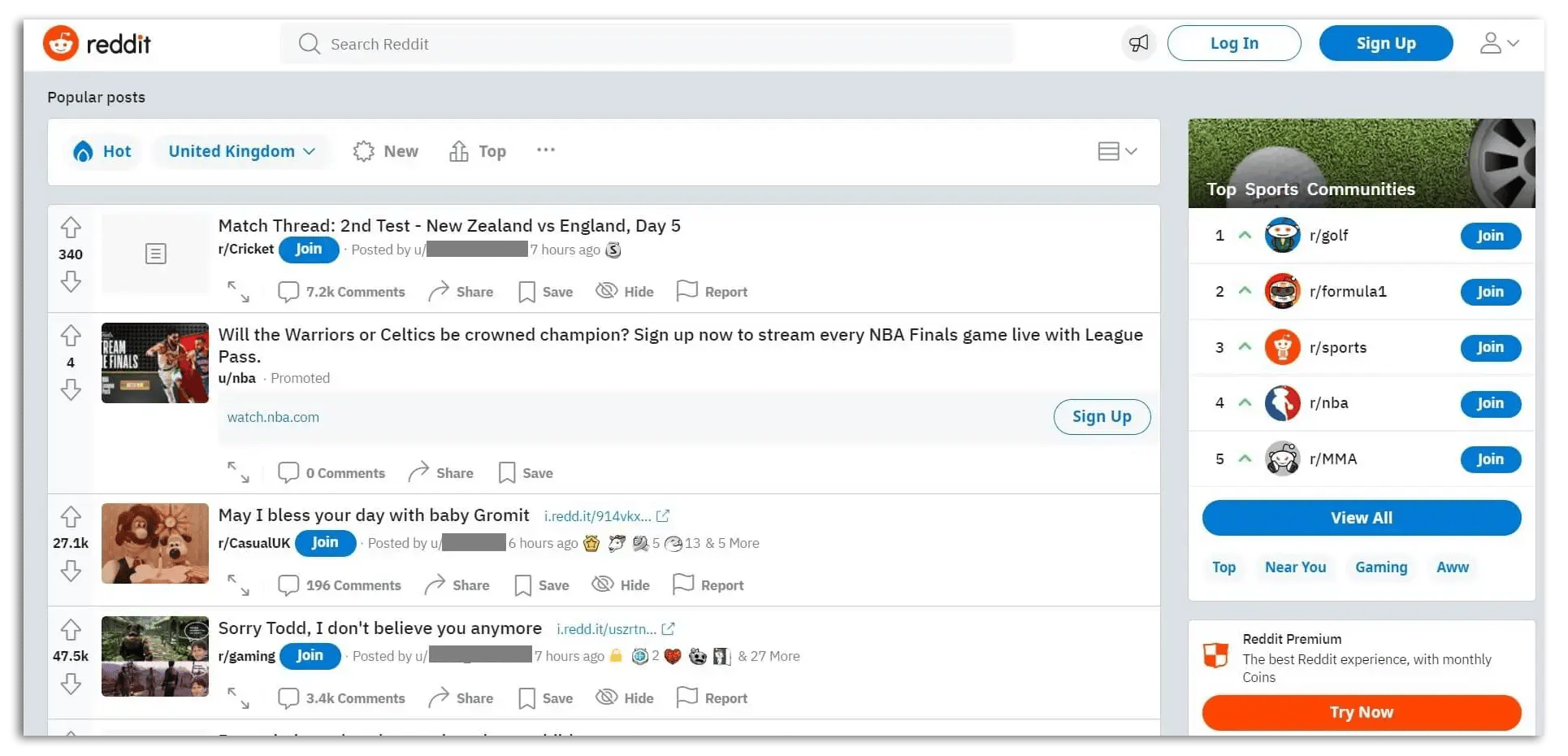Click the Reddit snoo logo icon
This screenshot has height=756, width=1568.
tap(61, 43)
